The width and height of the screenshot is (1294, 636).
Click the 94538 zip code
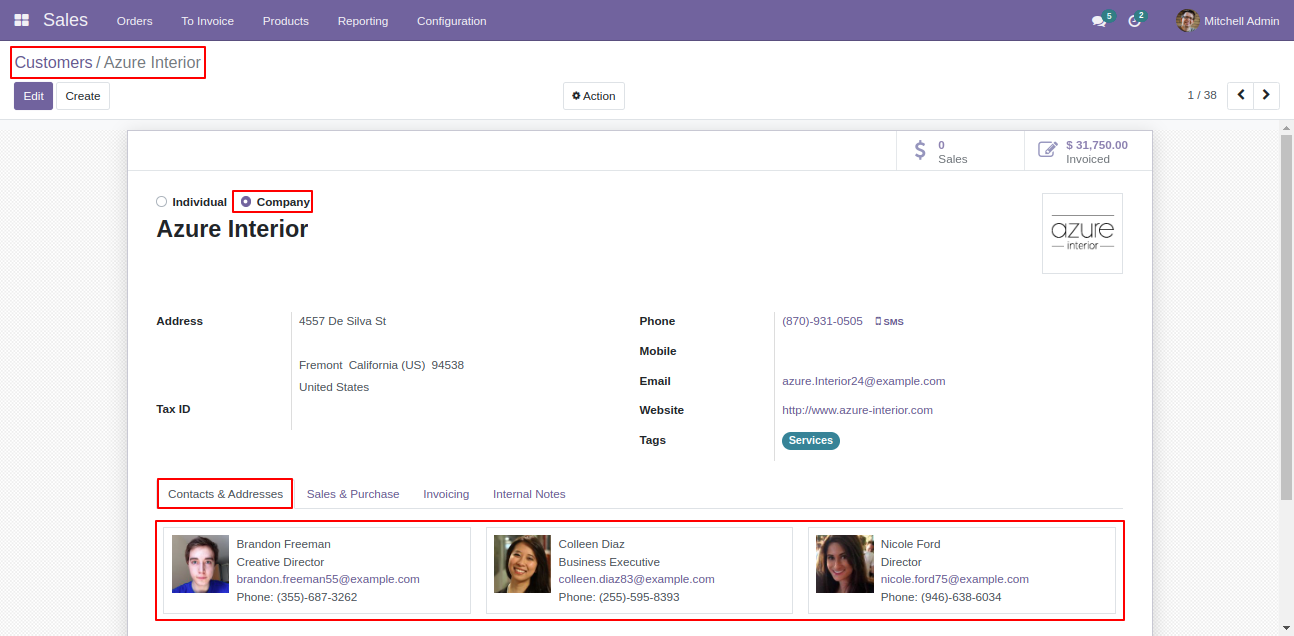448,365
